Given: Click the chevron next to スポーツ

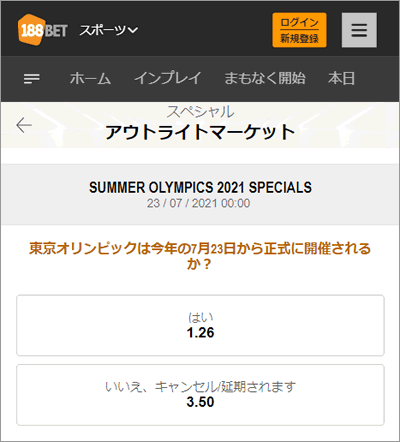Looking at the screenshot, I should pos(133,31).
